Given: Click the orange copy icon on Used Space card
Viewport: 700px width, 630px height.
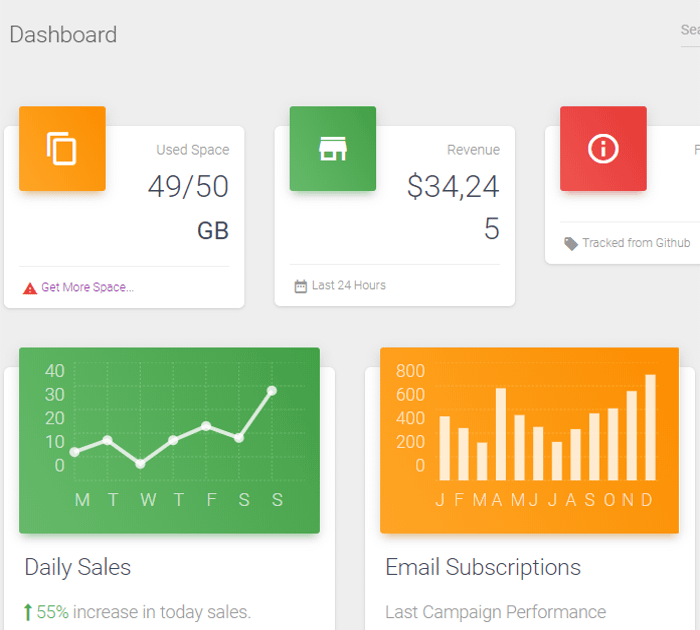Looking at the screenshot, I should coord(62,149).
